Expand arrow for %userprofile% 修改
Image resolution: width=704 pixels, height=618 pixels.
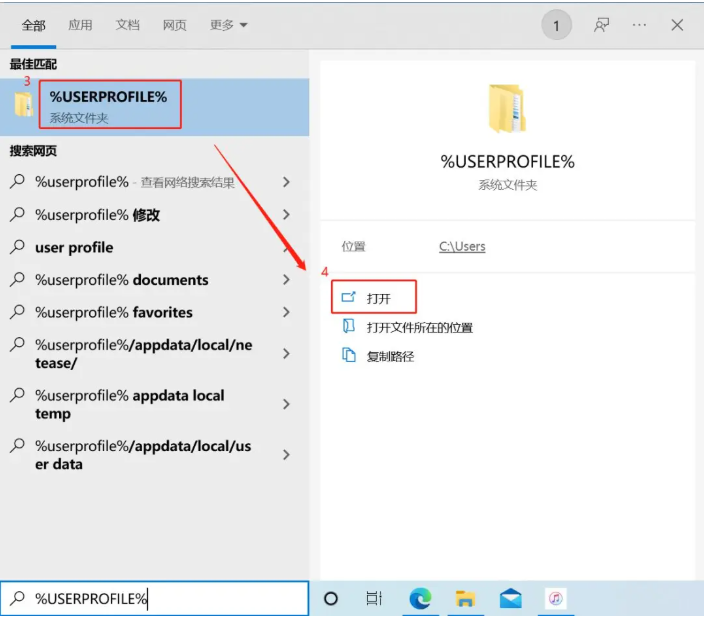pos(286,215)
